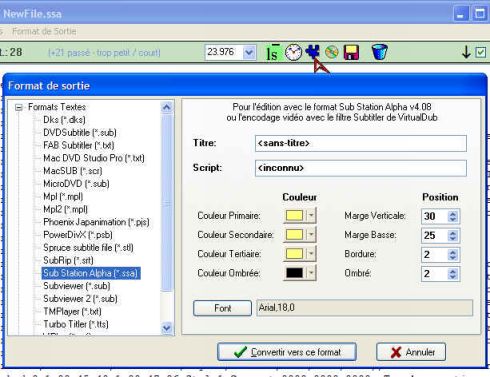Click Marge Basse spinner arrows
This screenshot has height=377, width=490.
pyautogui.click(x=452, y=236)
